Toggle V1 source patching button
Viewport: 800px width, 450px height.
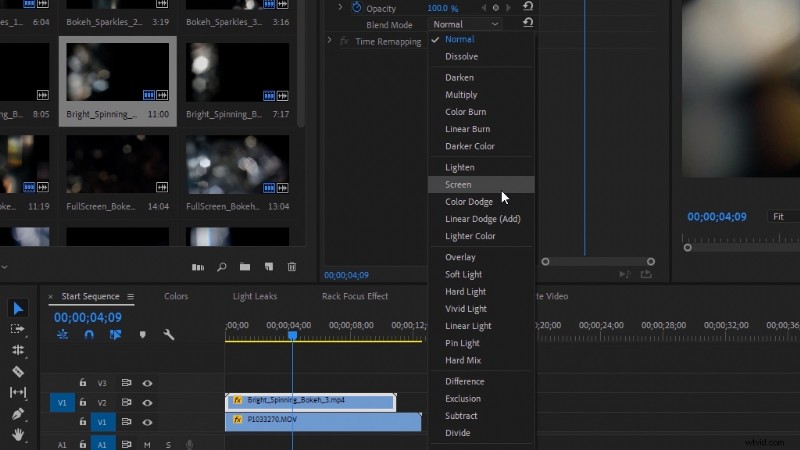62,403
